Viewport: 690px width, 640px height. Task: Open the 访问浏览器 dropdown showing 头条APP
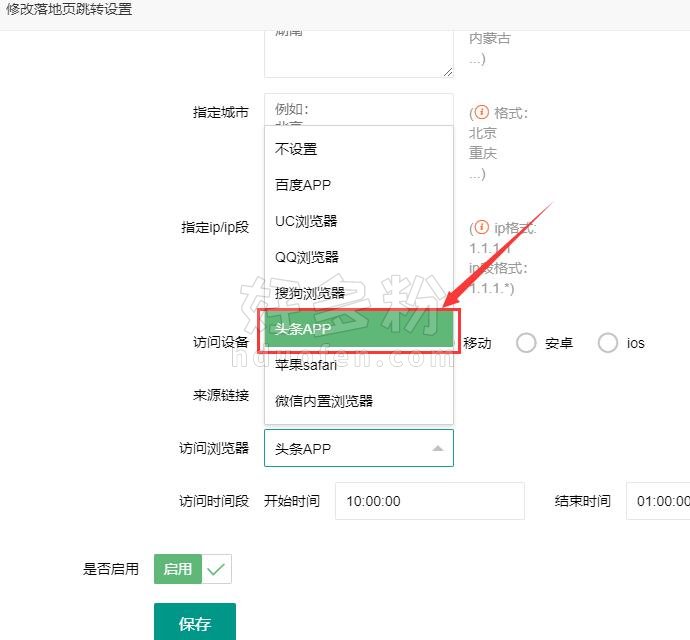tap(358, 449)
